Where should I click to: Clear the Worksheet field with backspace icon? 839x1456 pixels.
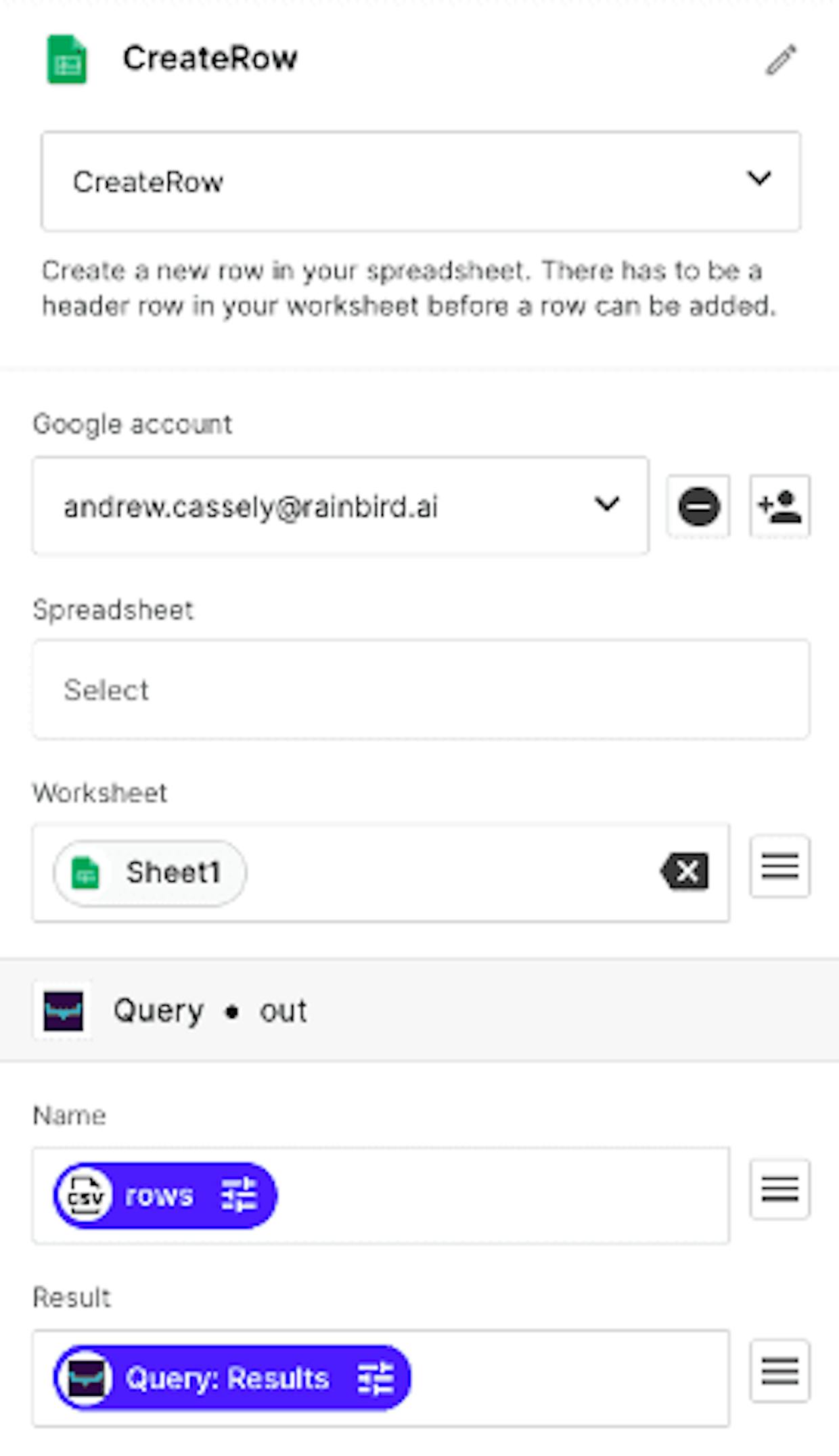click(x=685, y=871)
